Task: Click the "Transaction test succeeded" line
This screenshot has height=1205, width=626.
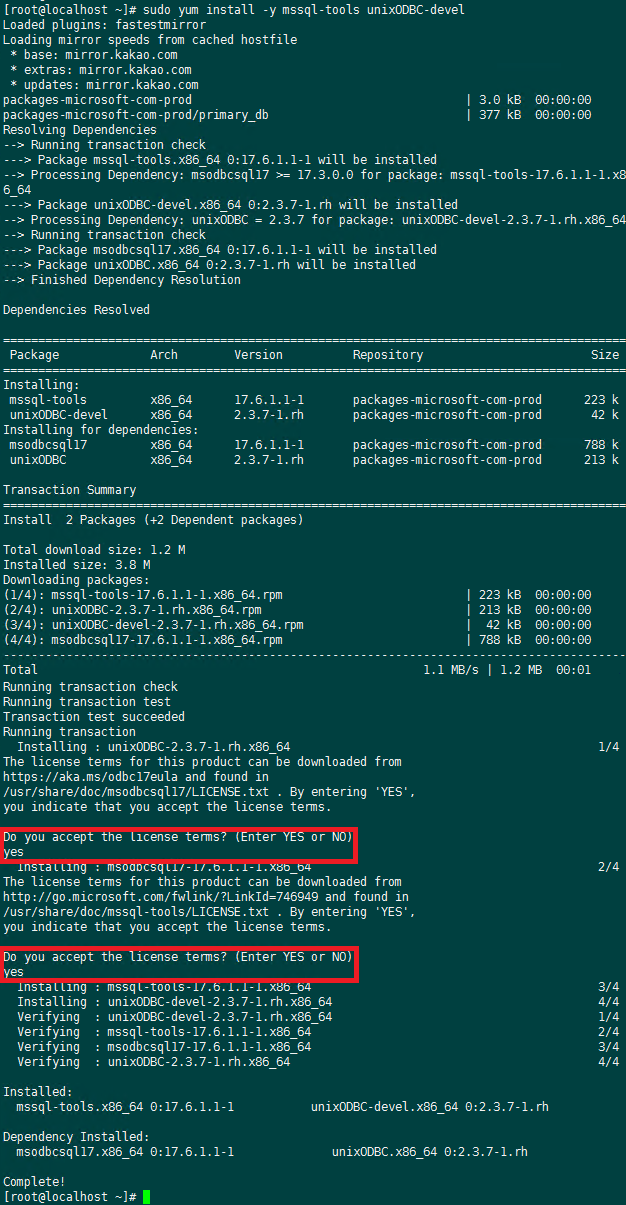Action: click(x=94, y=717)
